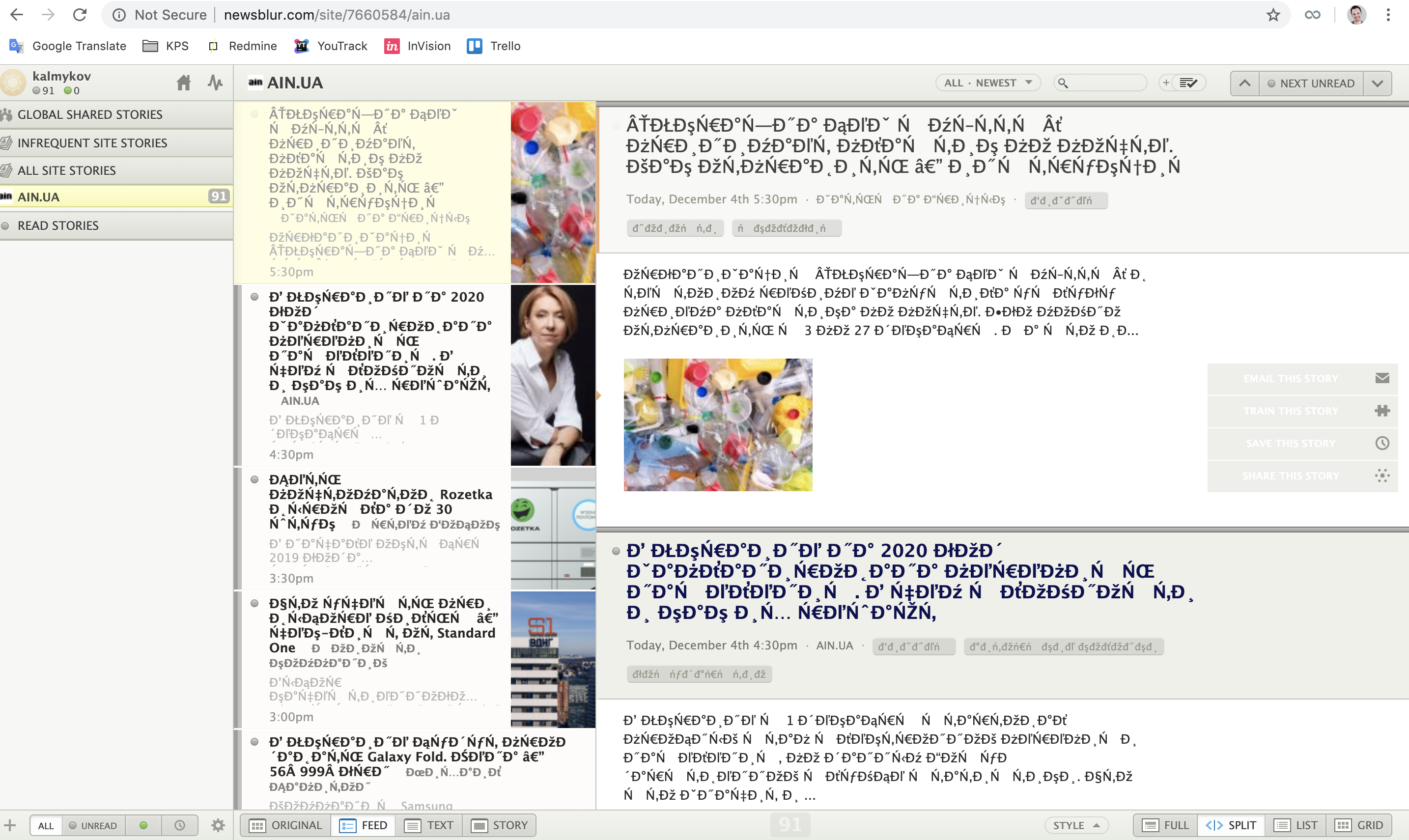Click the add-site plus icon at bottom left
Screen dimensions: 1409x840
click(10, 825)
